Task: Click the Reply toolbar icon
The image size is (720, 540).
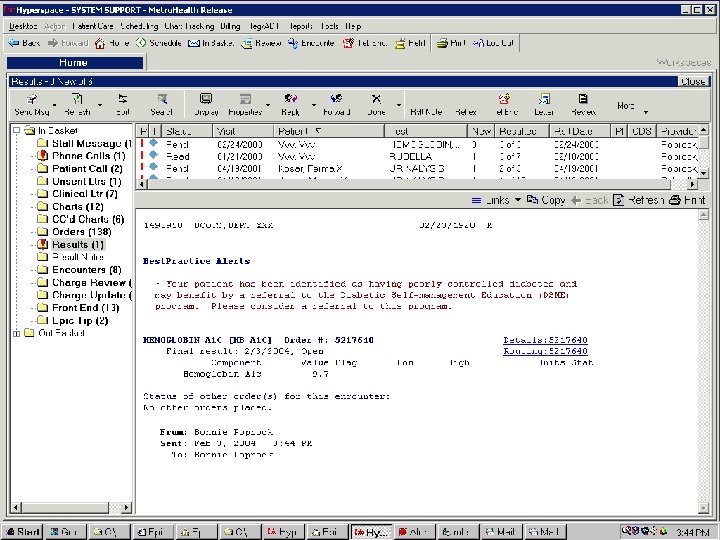Action: 291,99
